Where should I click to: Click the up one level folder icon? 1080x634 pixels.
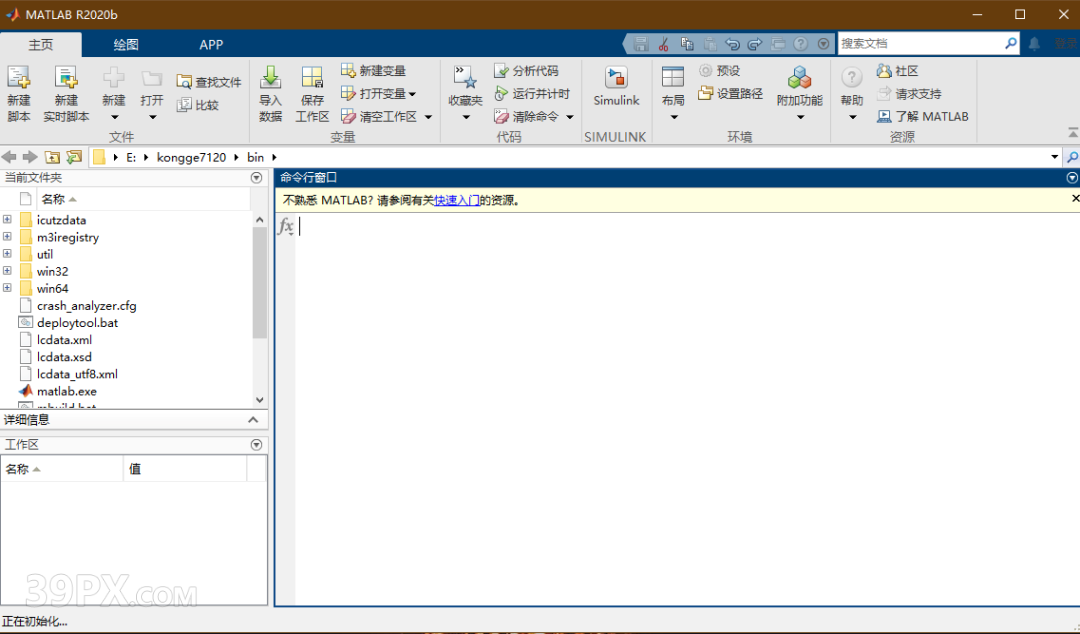(52, 157)
